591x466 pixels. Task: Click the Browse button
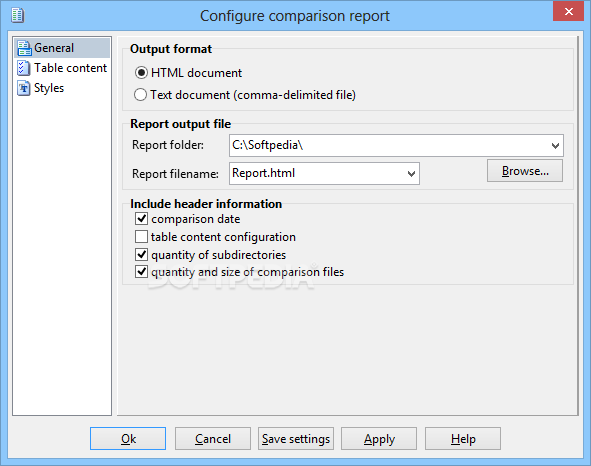[525, 171]
